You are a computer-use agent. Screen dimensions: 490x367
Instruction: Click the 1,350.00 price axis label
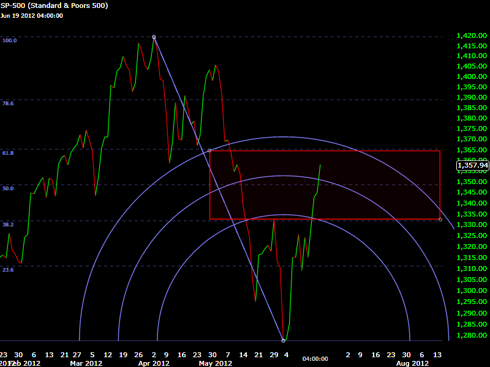click(x=472, y=182)
